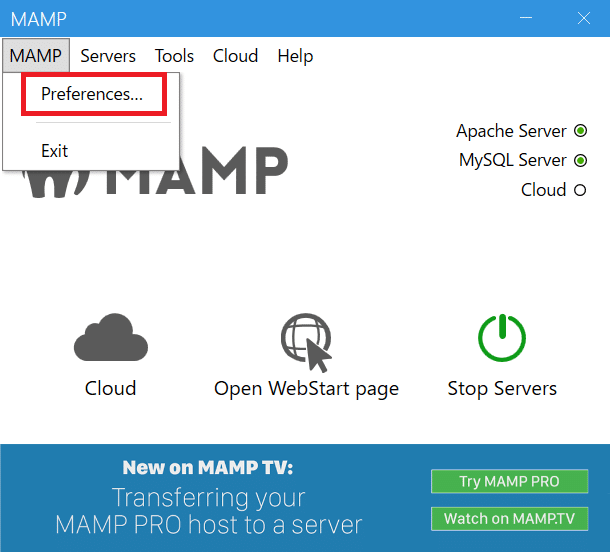The width and height of the screenshot is (610, 552).
Task: Click the Try MAMP PRO button
Action: 509,481
